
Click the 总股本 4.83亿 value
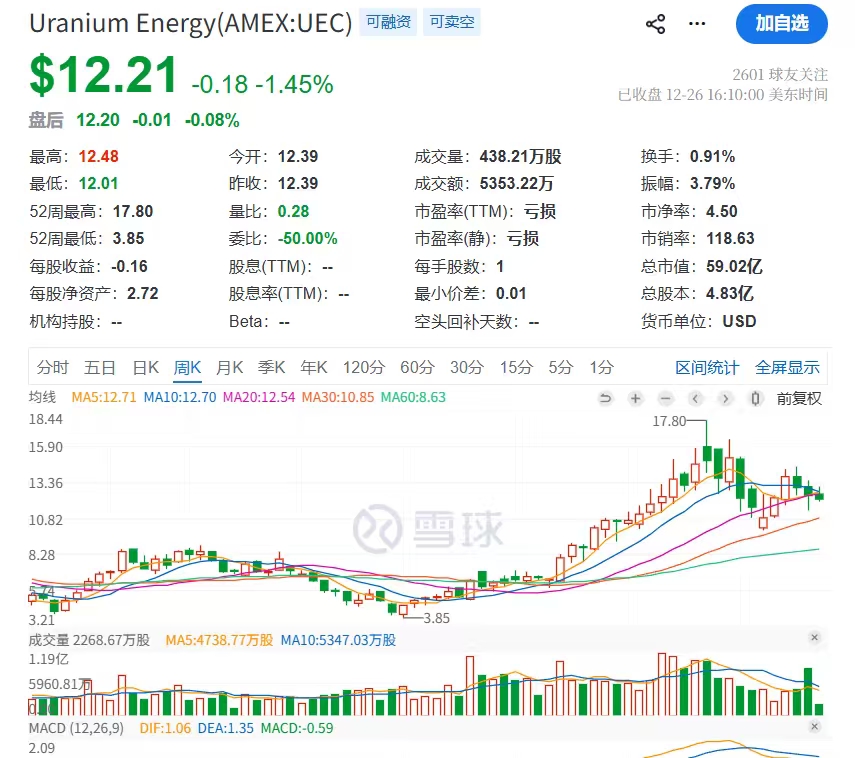pos(730,293)
